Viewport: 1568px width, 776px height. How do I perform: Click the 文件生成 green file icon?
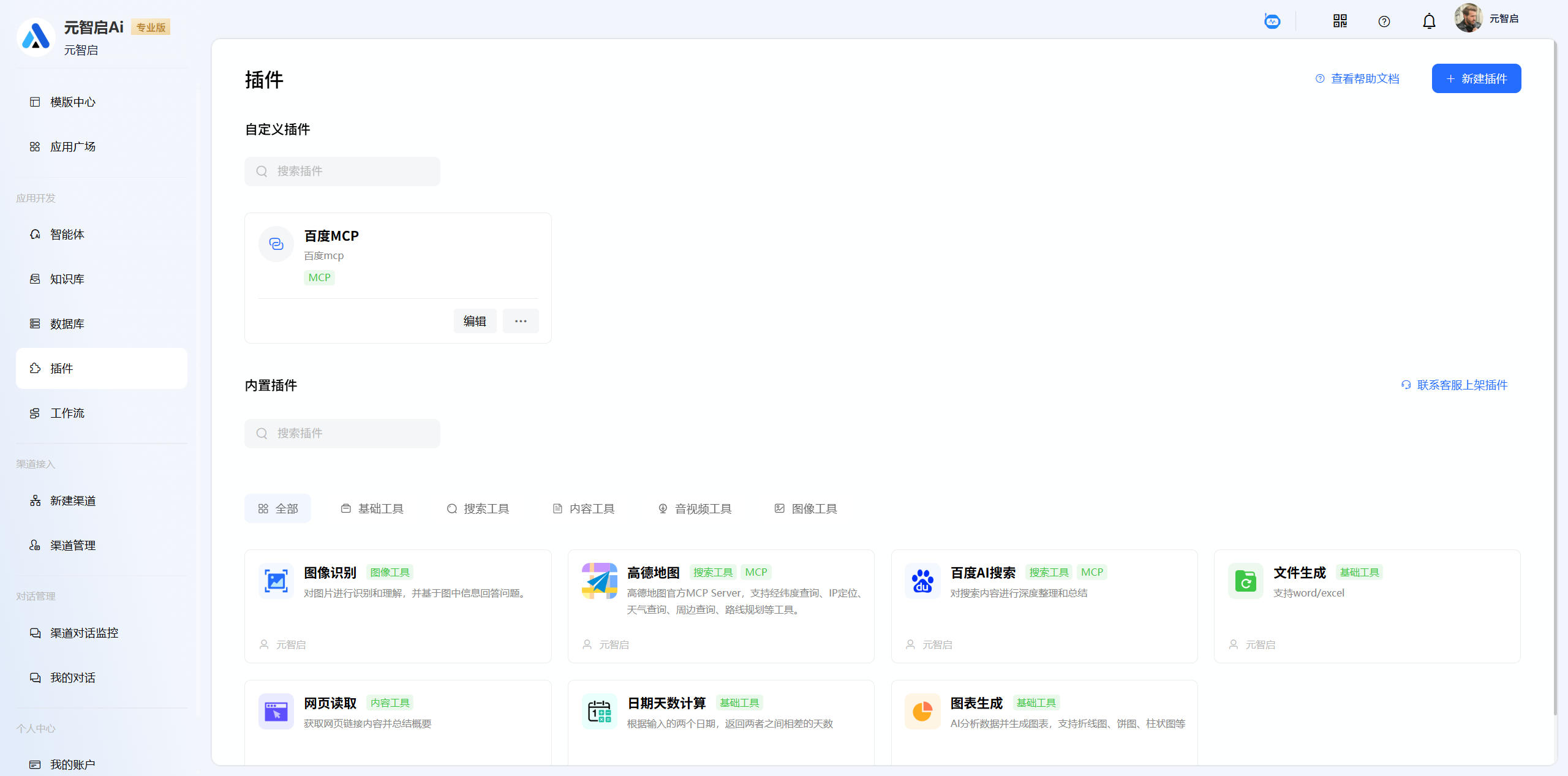pos(1245,581)
